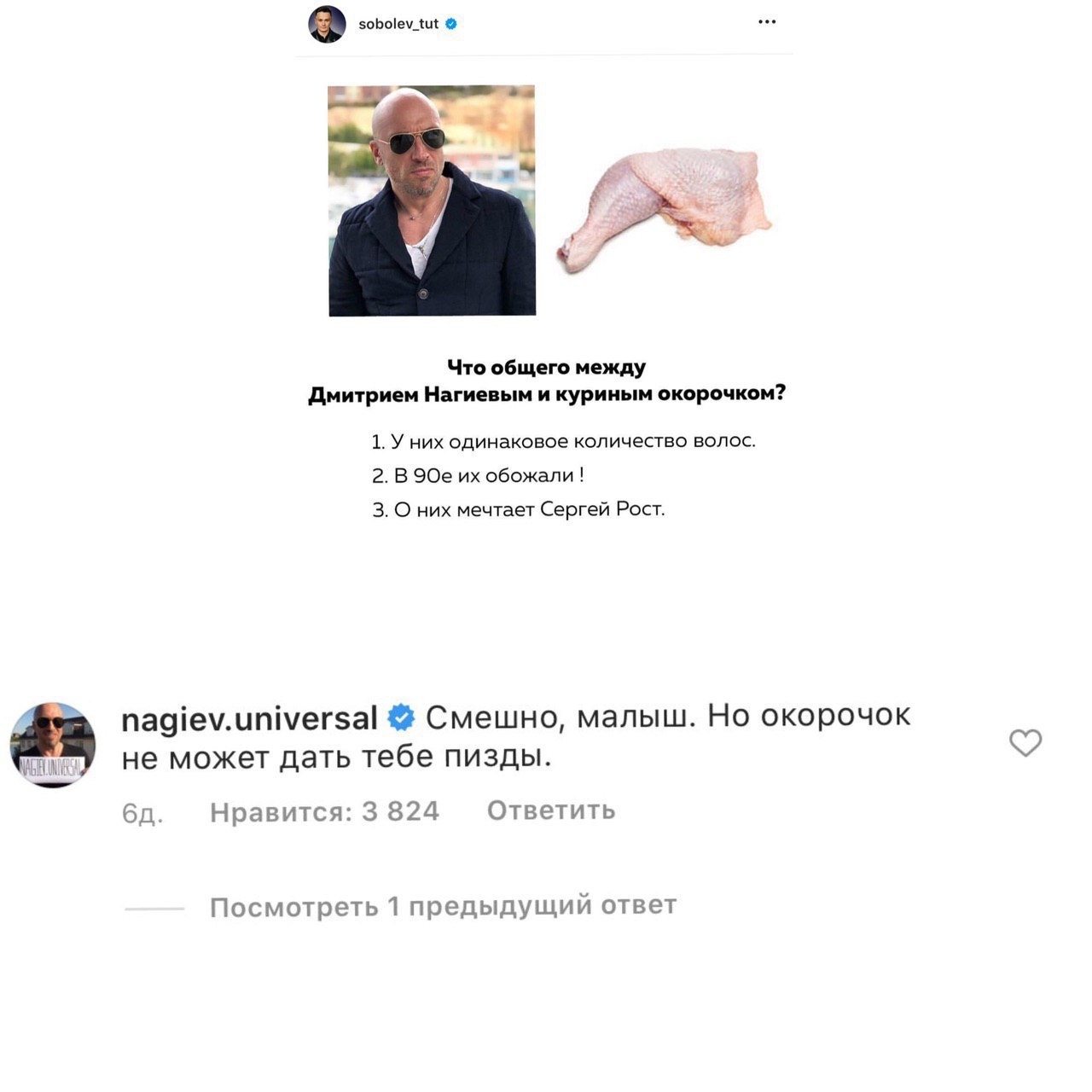Viewport: 1092px width, 1092px height.
Task: Click the line before previous replies text
Action: tap(154, 909)
